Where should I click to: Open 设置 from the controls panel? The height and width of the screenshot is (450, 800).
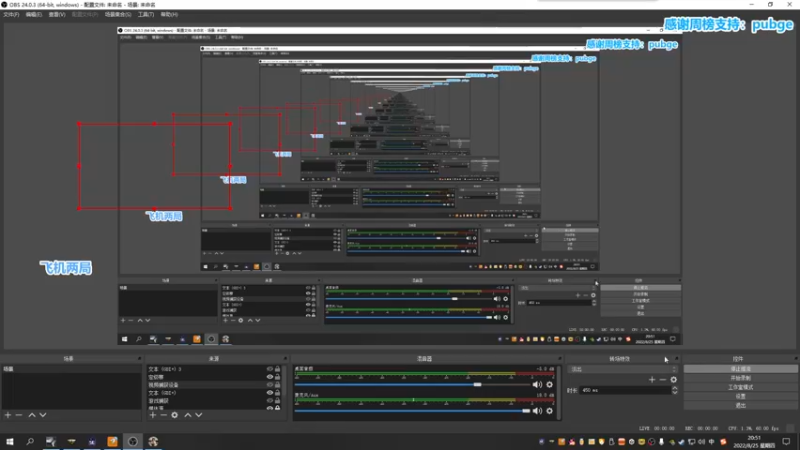coord(740,396)
